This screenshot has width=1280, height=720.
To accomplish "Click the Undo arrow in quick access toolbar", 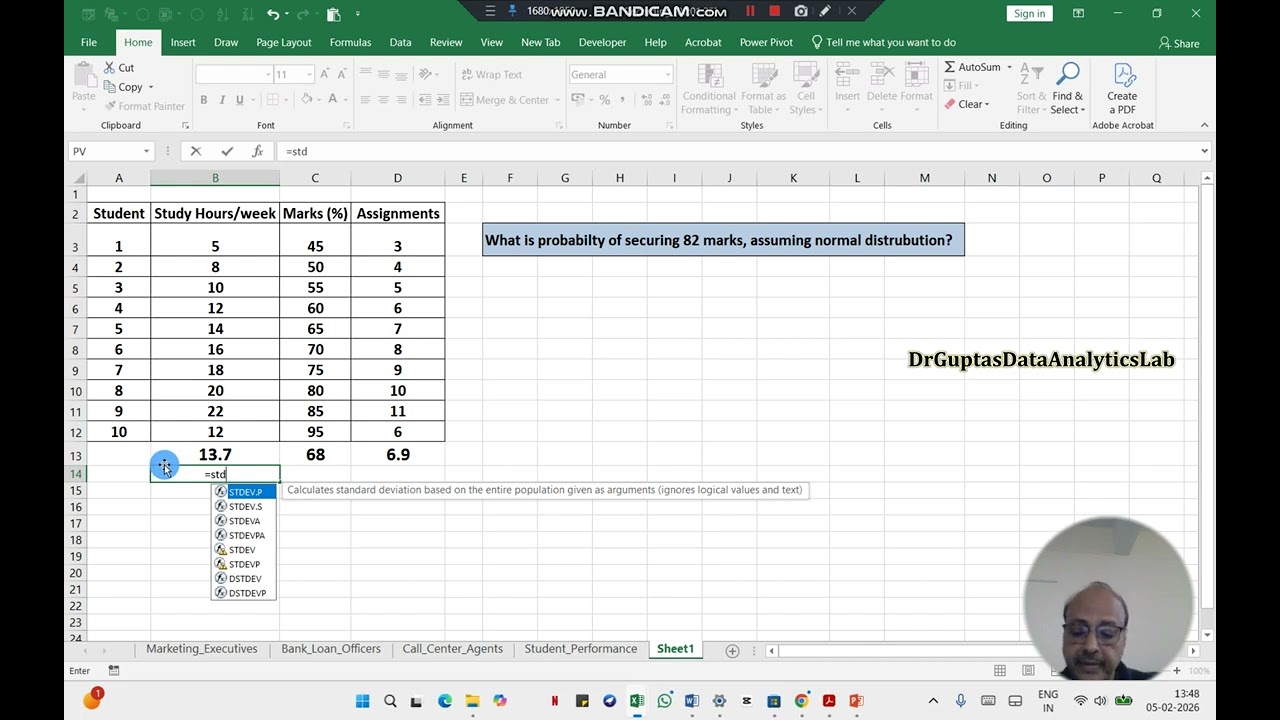I will pyautogui.click(x=273, y=14).
